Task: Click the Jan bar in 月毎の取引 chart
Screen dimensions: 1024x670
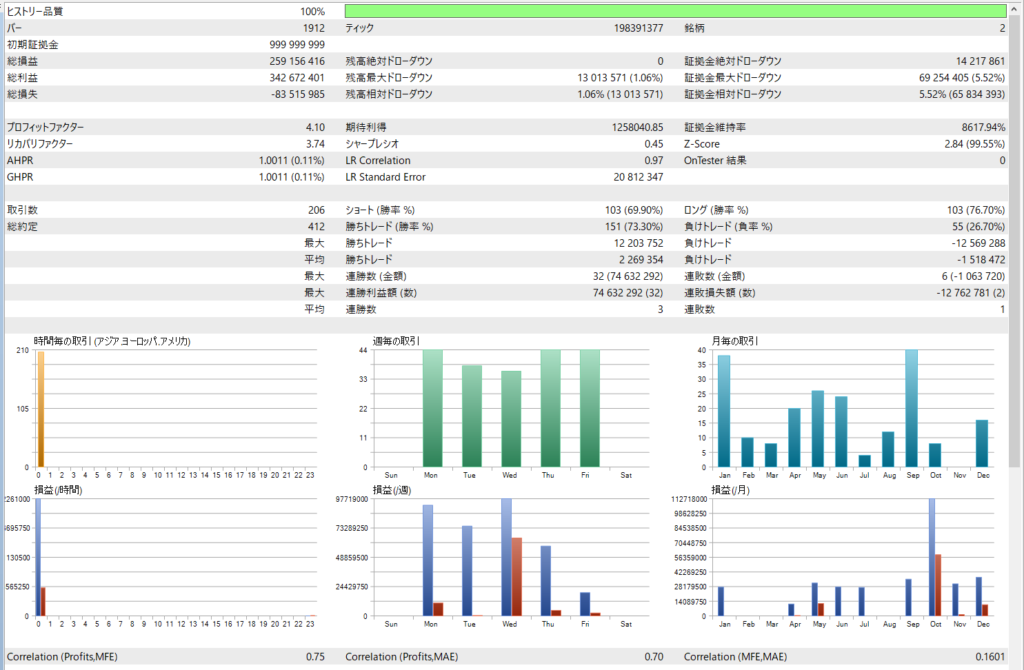Action: [724, 411]
